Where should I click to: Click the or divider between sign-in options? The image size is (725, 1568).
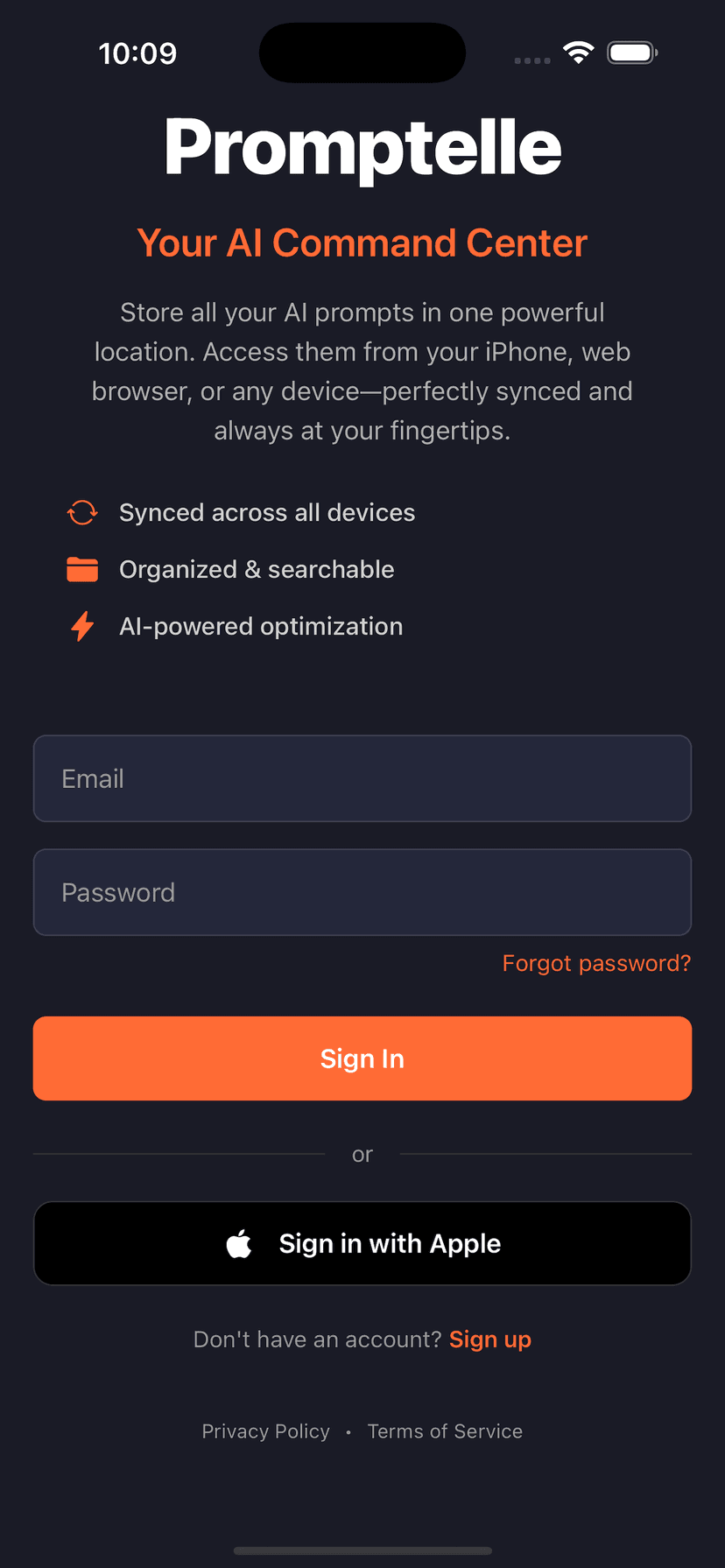[x=362, y=1154]
